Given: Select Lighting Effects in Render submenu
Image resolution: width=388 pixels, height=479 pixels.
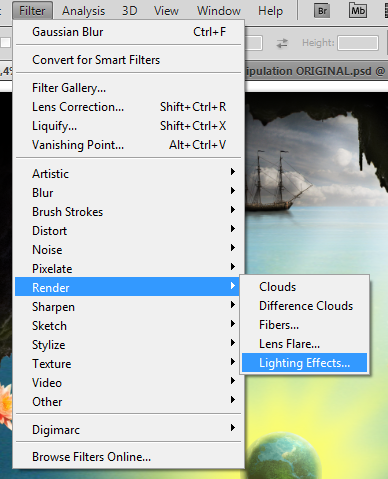Looking at the screenshot, I should coord(304,363).
